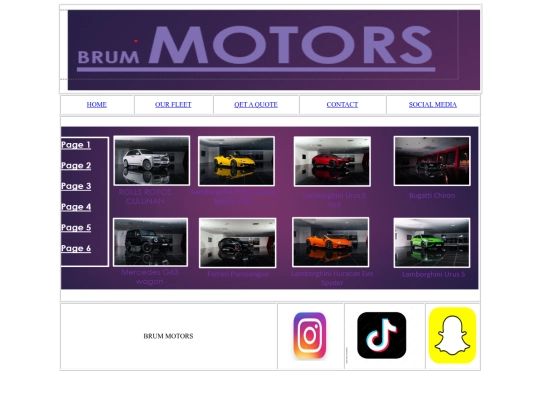Click the Snapchat ghost icon
540x405 pixels.
point(452,335)
